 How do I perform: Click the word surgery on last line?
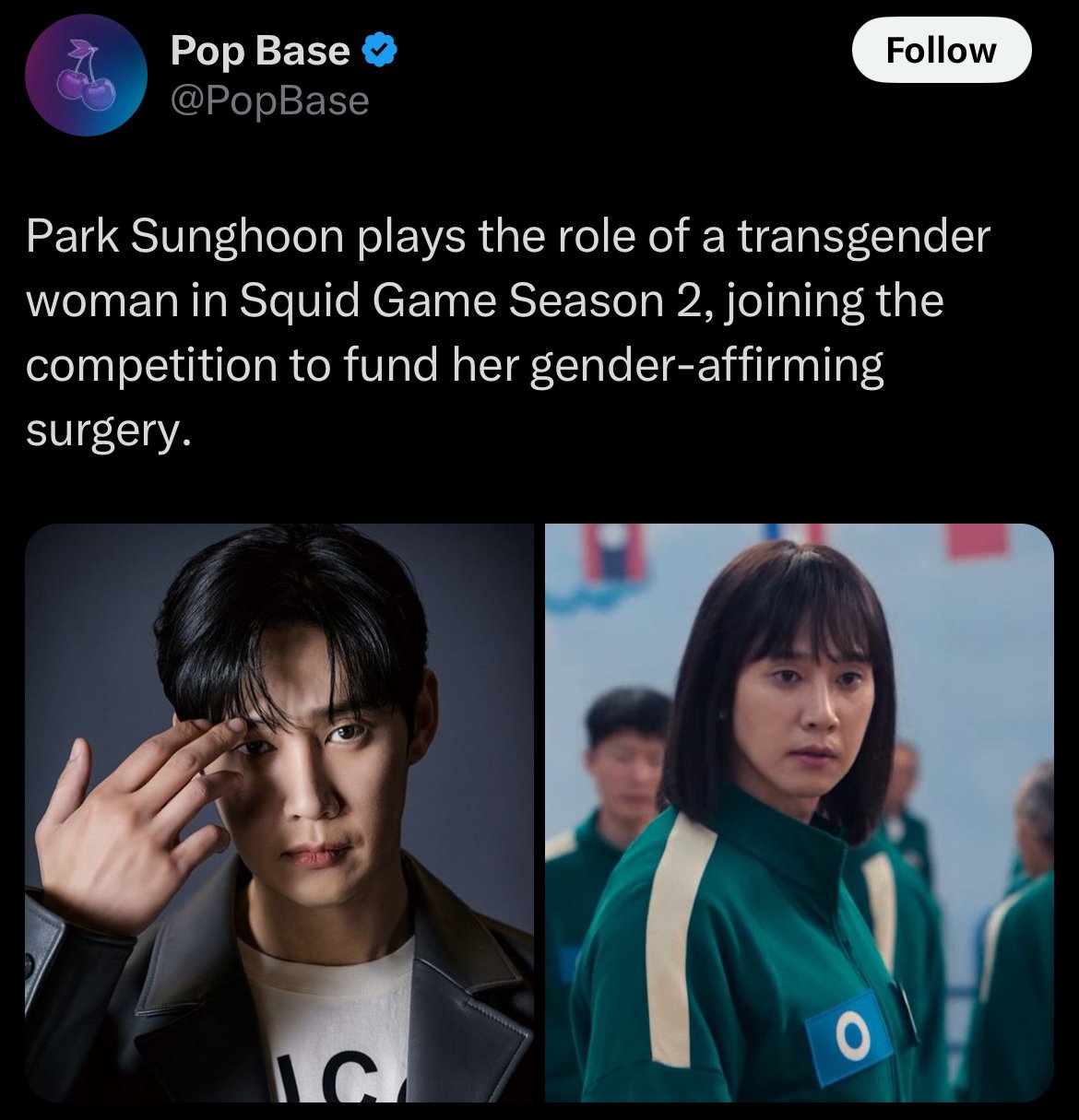(110, 430)
